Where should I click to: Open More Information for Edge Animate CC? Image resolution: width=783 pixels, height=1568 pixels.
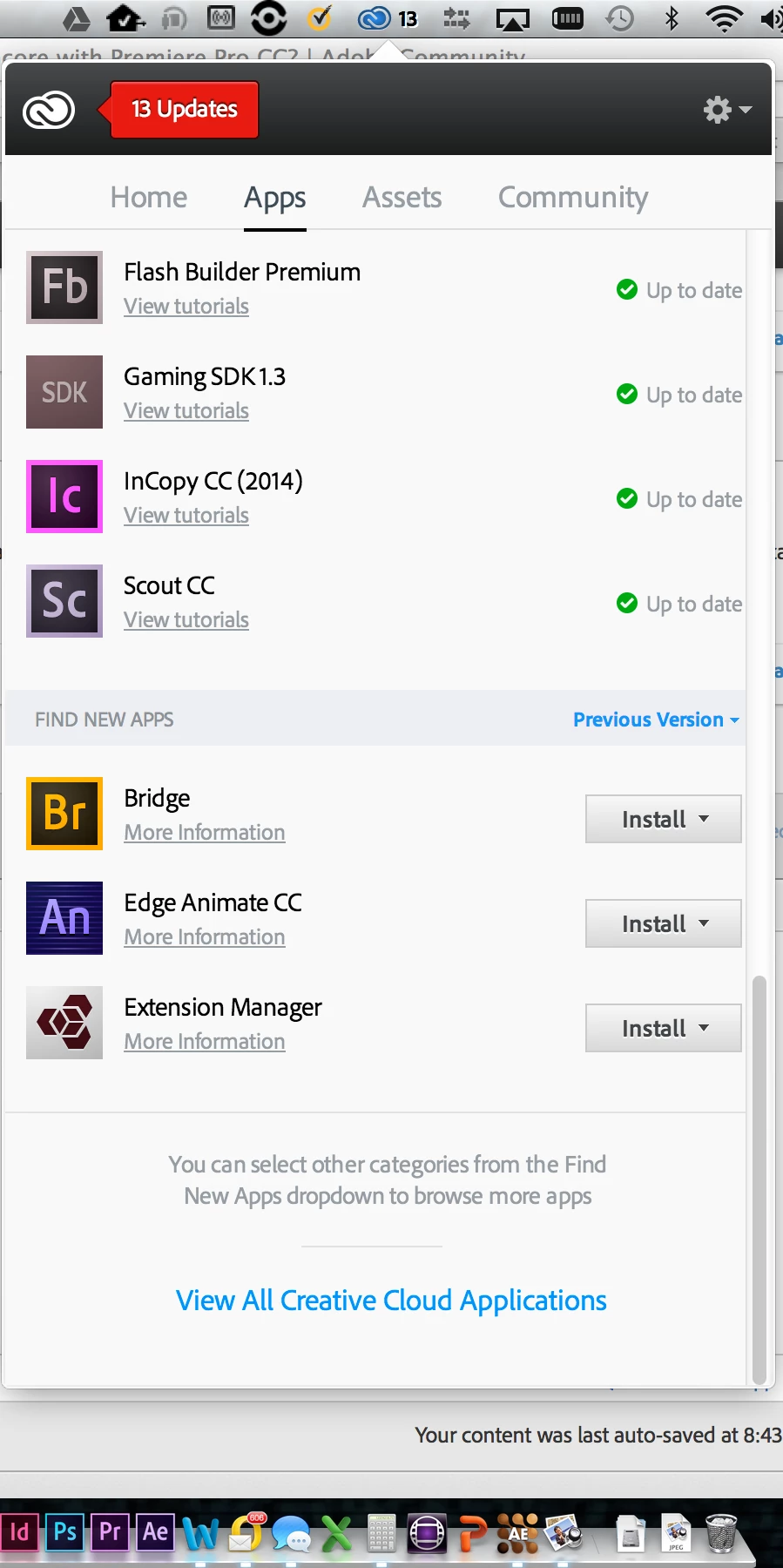point(205,937)
